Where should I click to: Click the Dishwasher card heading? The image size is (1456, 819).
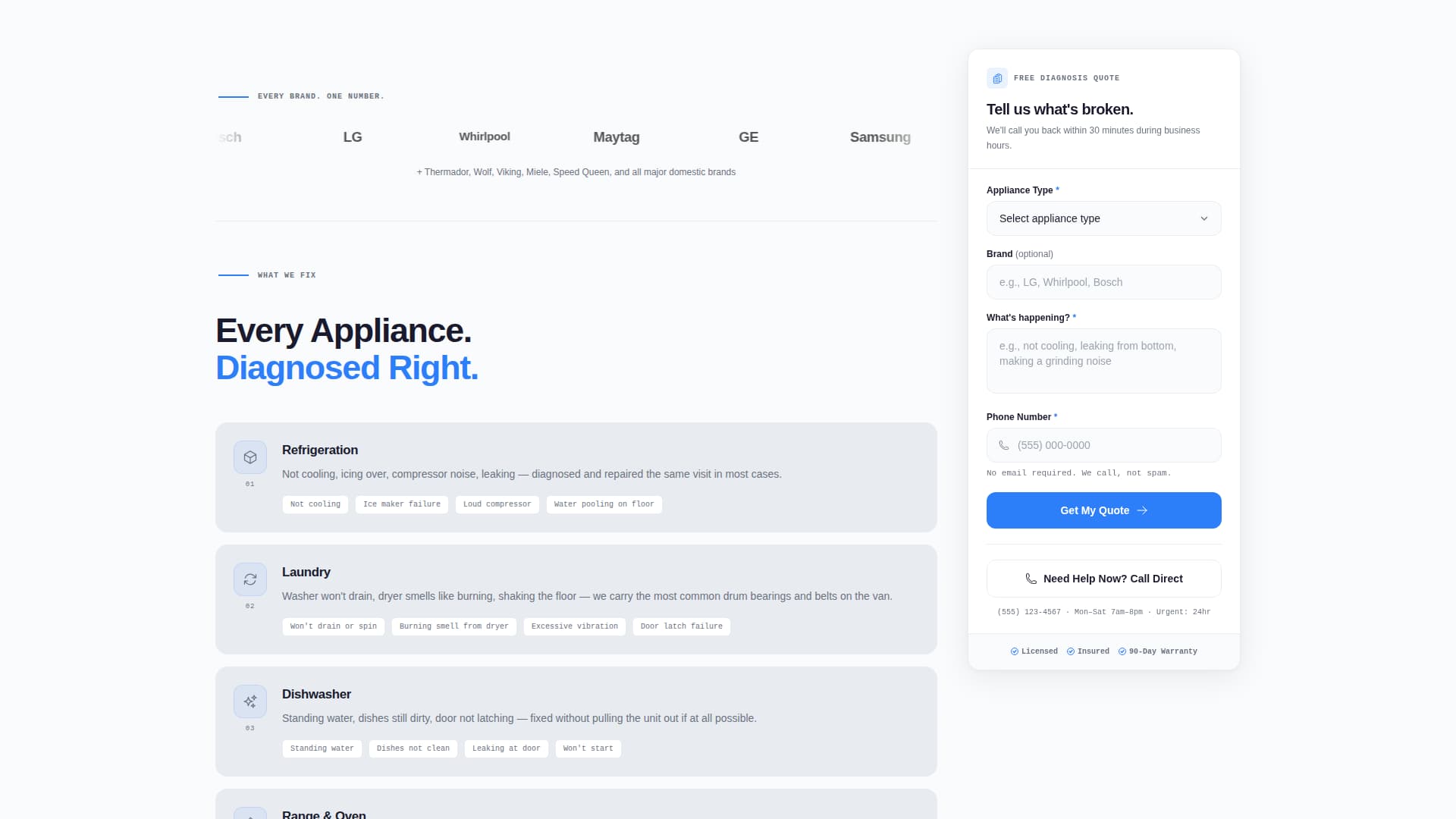pyautogui.click(x=316, y=695)
